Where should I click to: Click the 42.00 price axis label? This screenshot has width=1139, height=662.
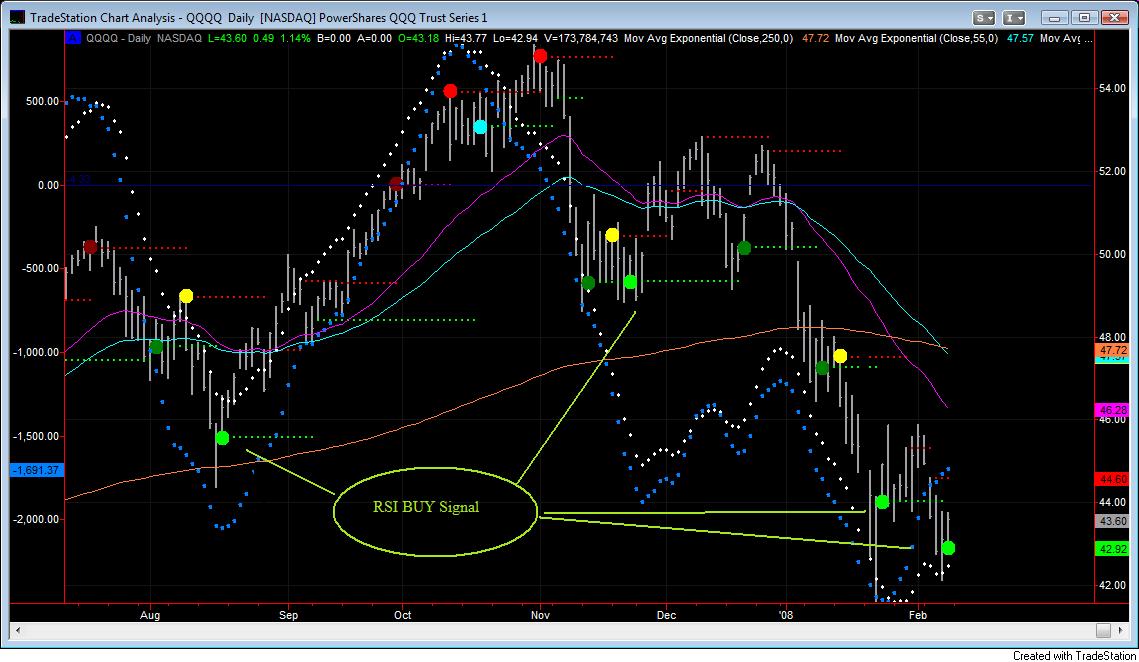pyautogui.click(x=1113, y=586)
